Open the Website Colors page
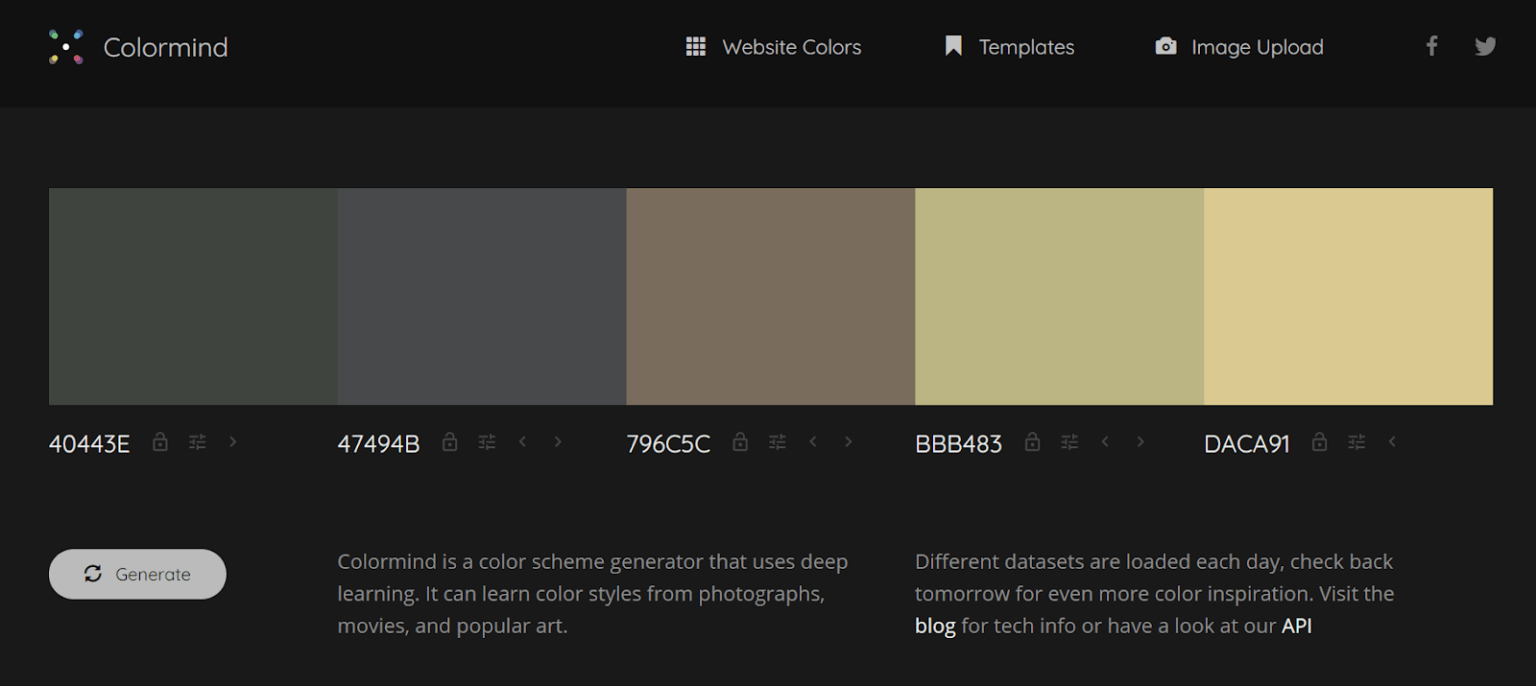The height and width of the screenshot is (686, 1536). pyautogui.click(x=791, y=46)
